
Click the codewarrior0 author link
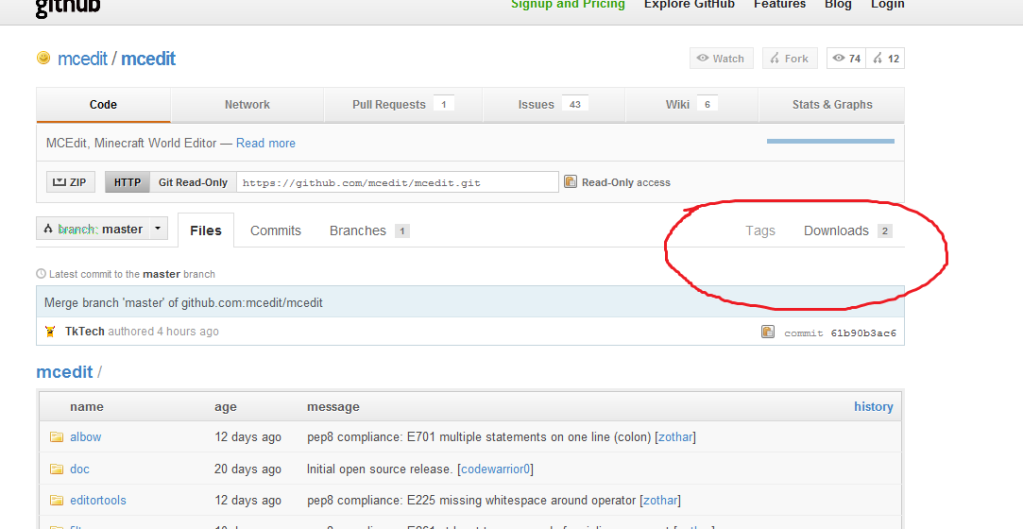click(x=496, y=468)
